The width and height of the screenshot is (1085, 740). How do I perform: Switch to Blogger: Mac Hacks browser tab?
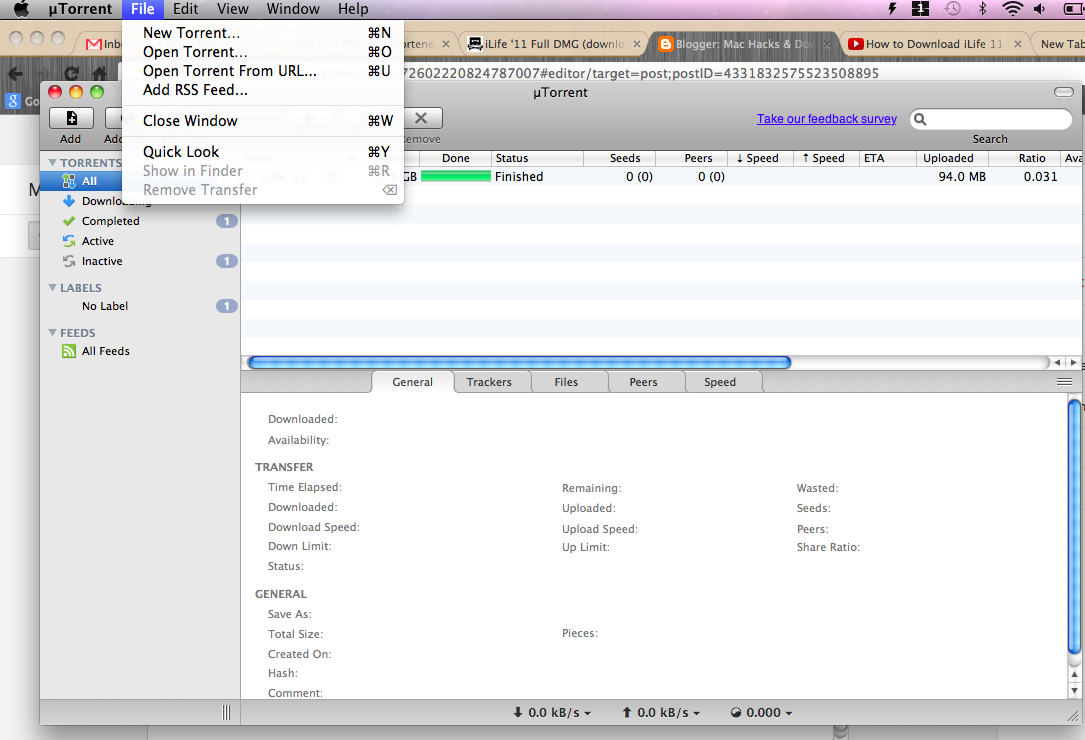(744, 44)
